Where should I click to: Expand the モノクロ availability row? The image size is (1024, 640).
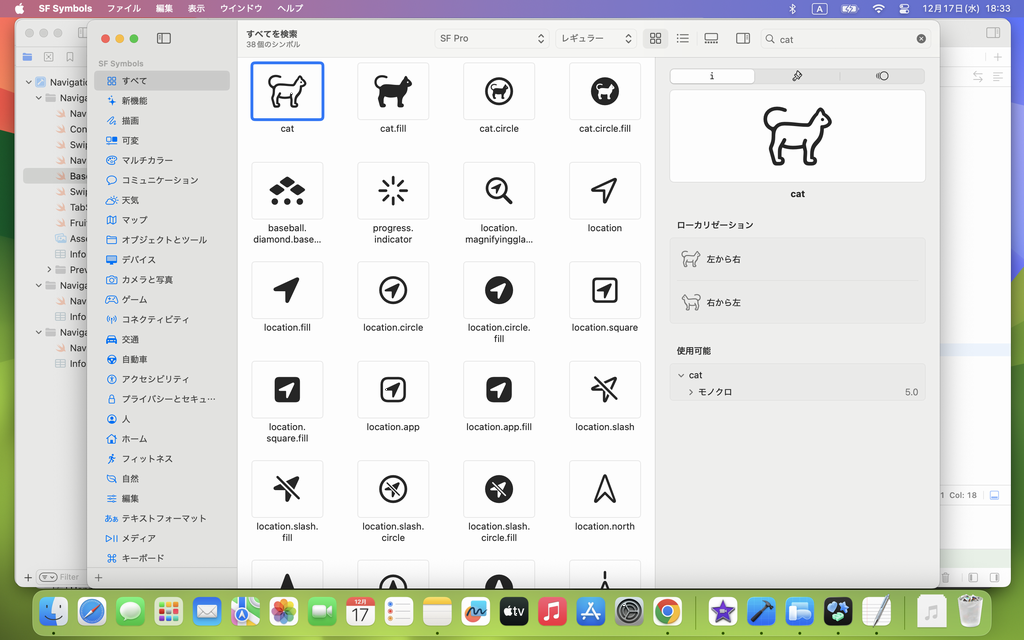pyautogui.click(x=691, y=392)
